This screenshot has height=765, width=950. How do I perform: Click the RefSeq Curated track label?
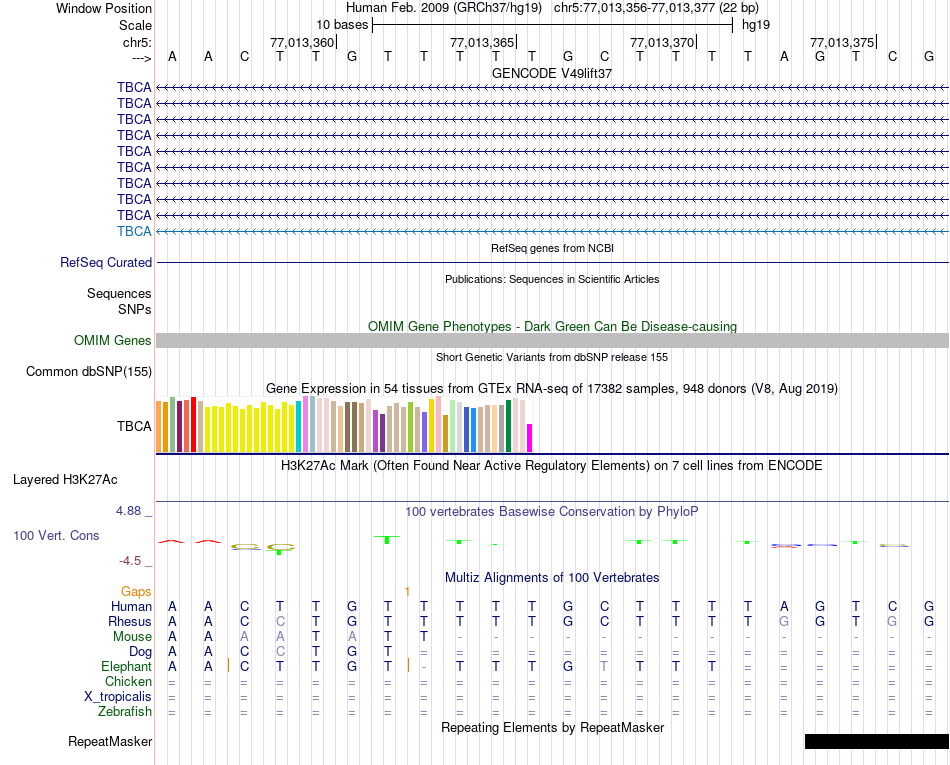106,262
